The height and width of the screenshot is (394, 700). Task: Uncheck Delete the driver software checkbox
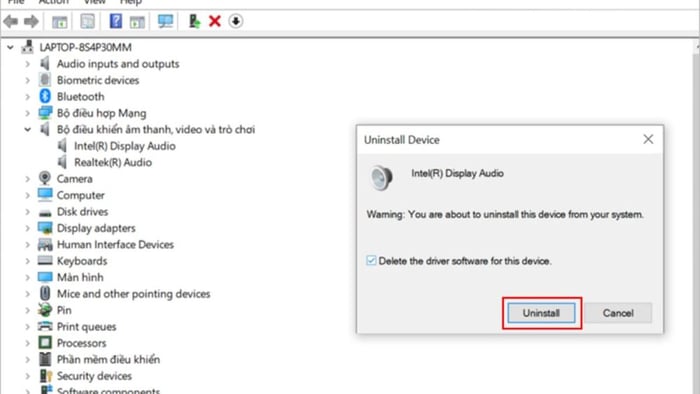point(371,261)
